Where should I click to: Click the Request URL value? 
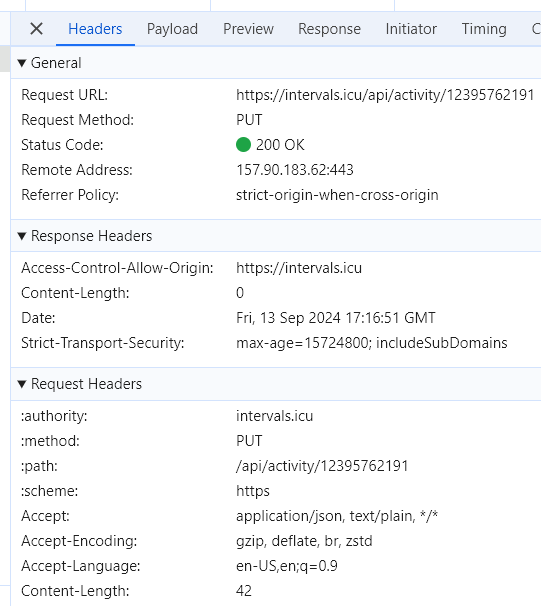pyautogui.click(x=385, y=95)
